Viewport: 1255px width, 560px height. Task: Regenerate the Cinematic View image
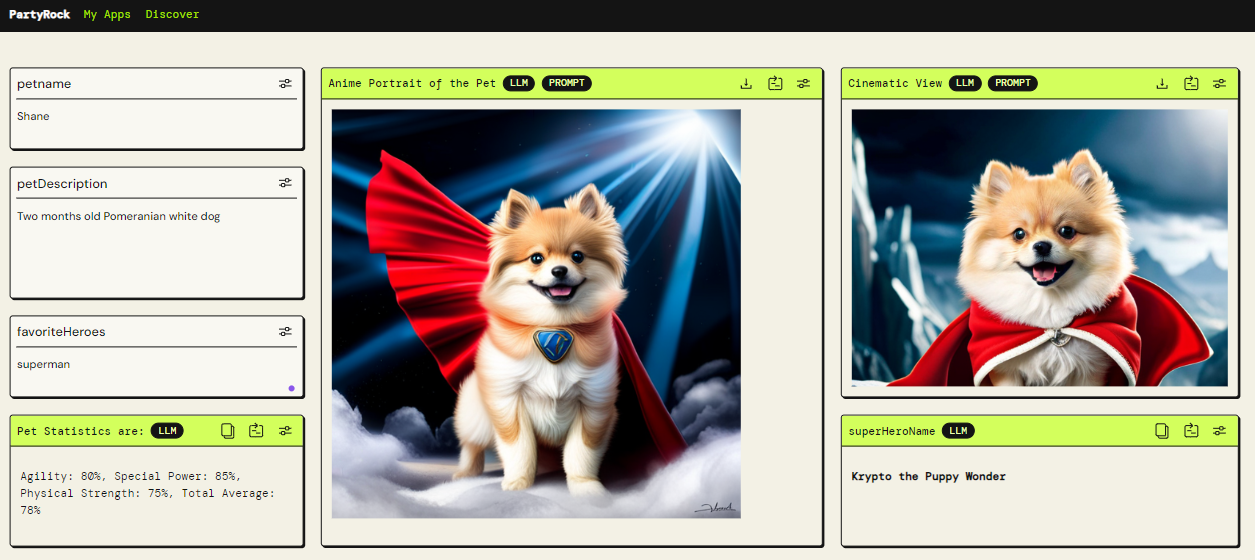(x=1191, y=83)
